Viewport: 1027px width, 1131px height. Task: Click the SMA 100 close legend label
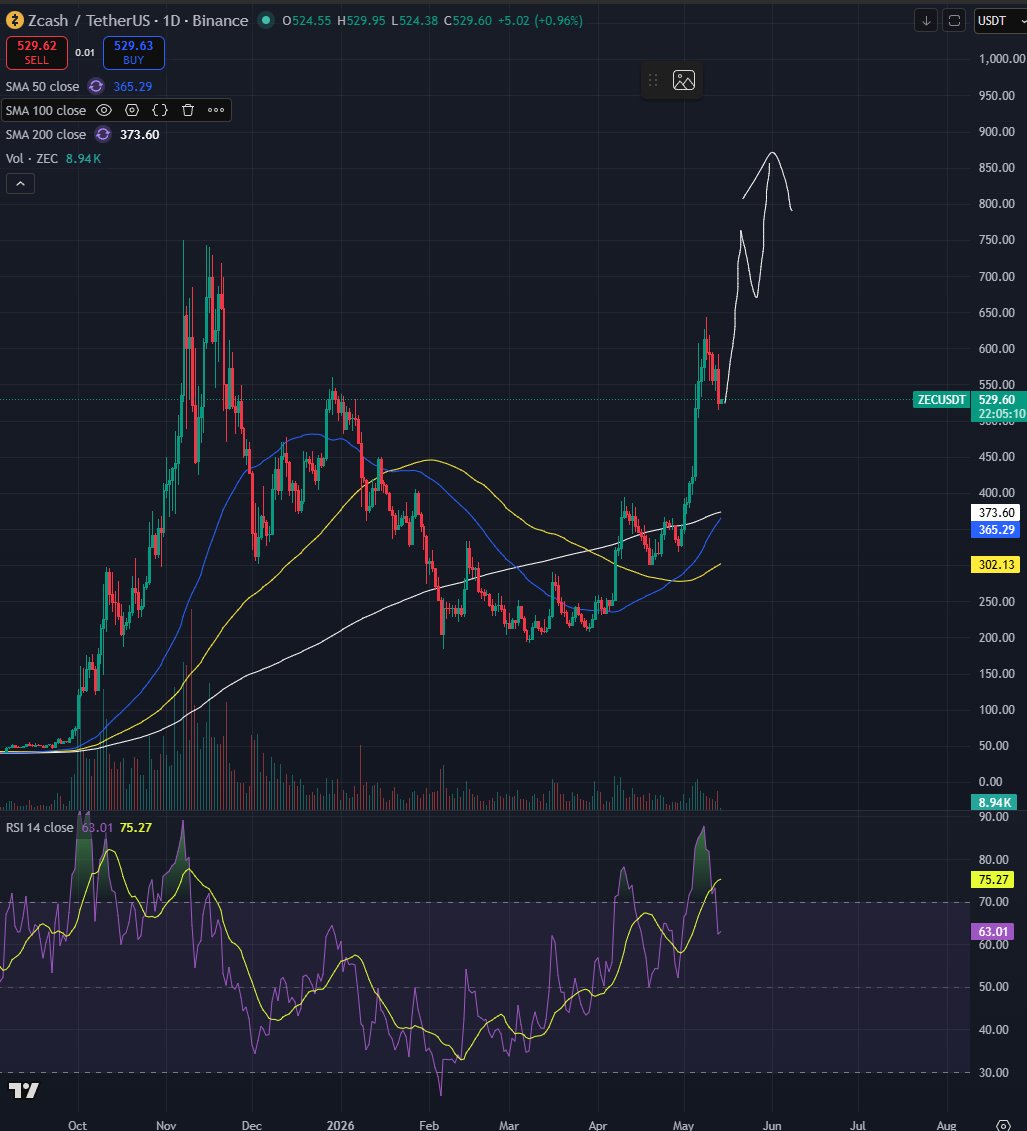46,110
